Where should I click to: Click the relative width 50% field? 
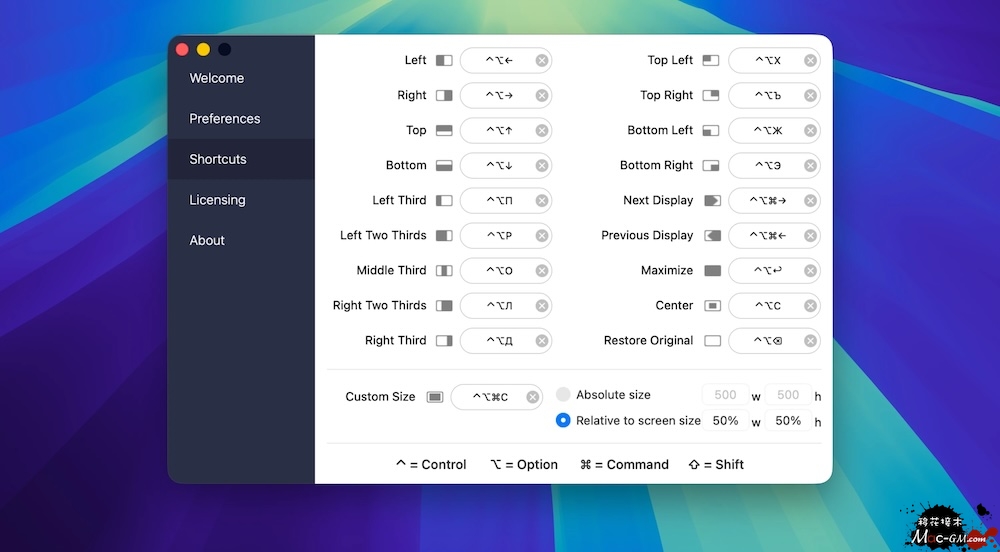725,421
